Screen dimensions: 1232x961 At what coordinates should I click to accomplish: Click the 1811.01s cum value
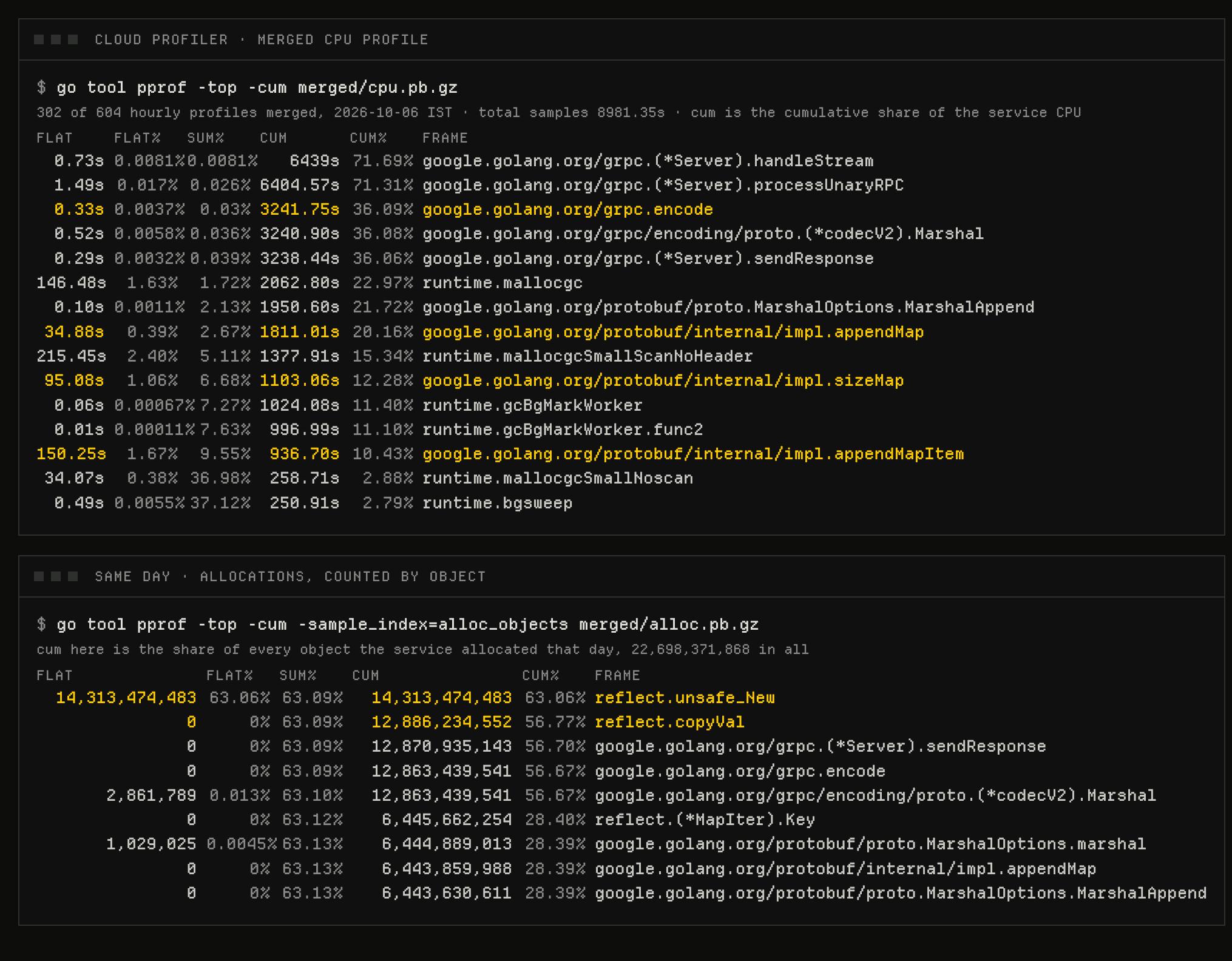300,332
